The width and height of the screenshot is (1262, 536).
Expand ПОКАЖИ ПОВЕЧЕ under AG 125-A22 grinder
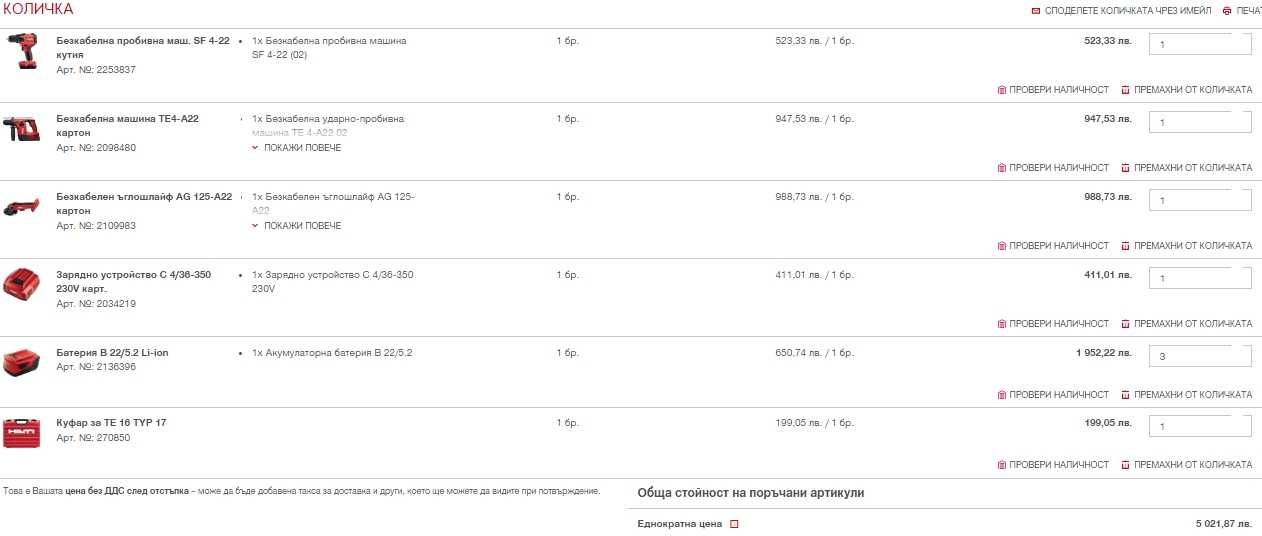point(296,226)
